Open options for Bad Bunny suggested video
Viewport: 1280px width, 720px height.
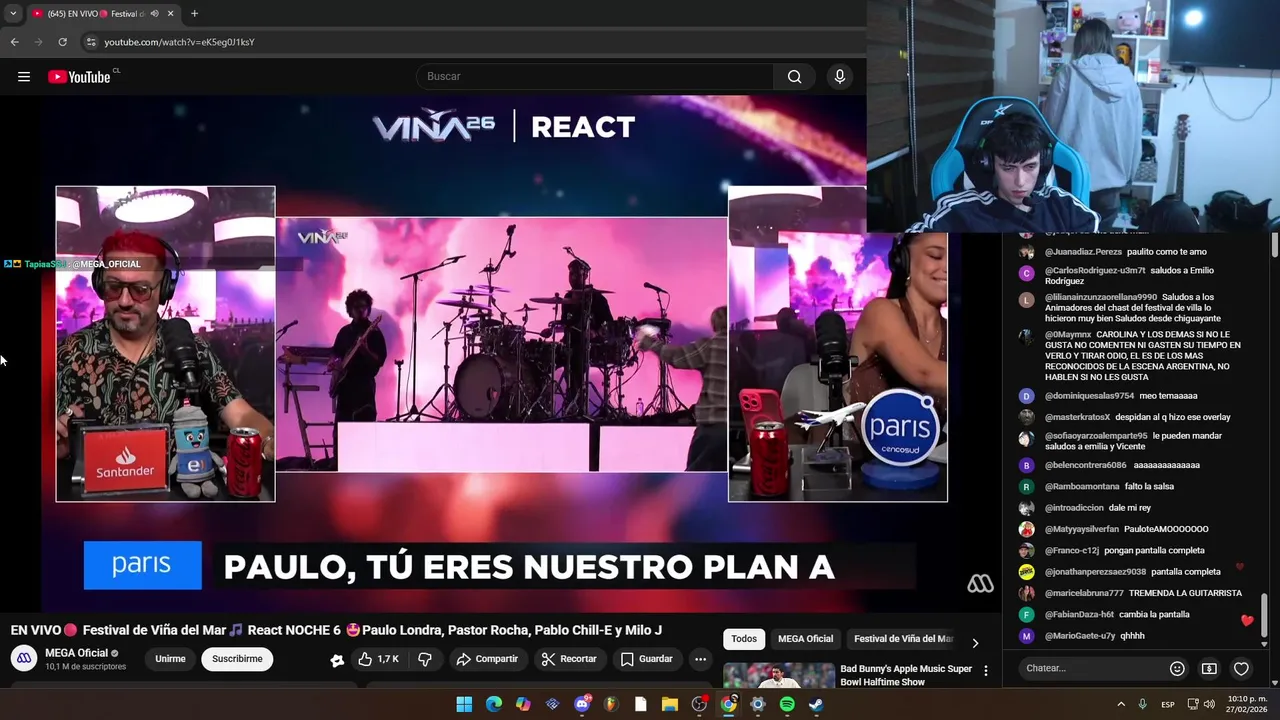(x=986, y=671)
